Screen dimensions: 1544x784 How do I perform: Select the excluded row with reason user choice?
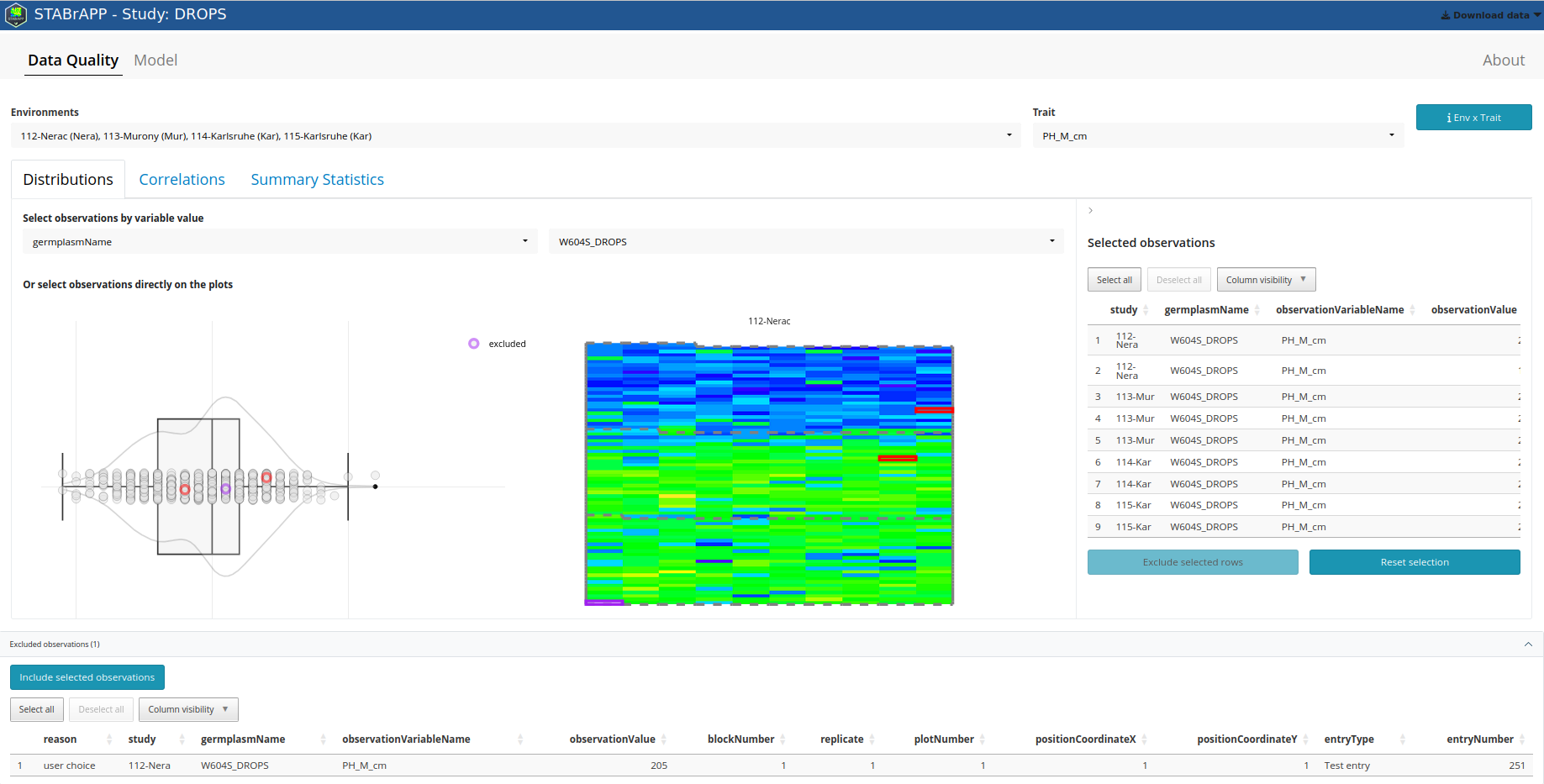click(x=772, y=766)
